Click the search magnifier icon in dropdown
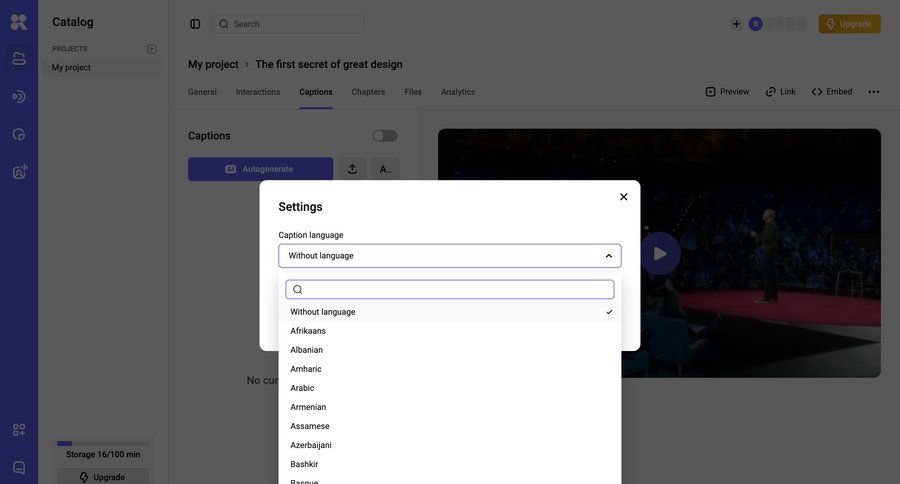This screenshot has width=900, height=484. tap(297, 289)
